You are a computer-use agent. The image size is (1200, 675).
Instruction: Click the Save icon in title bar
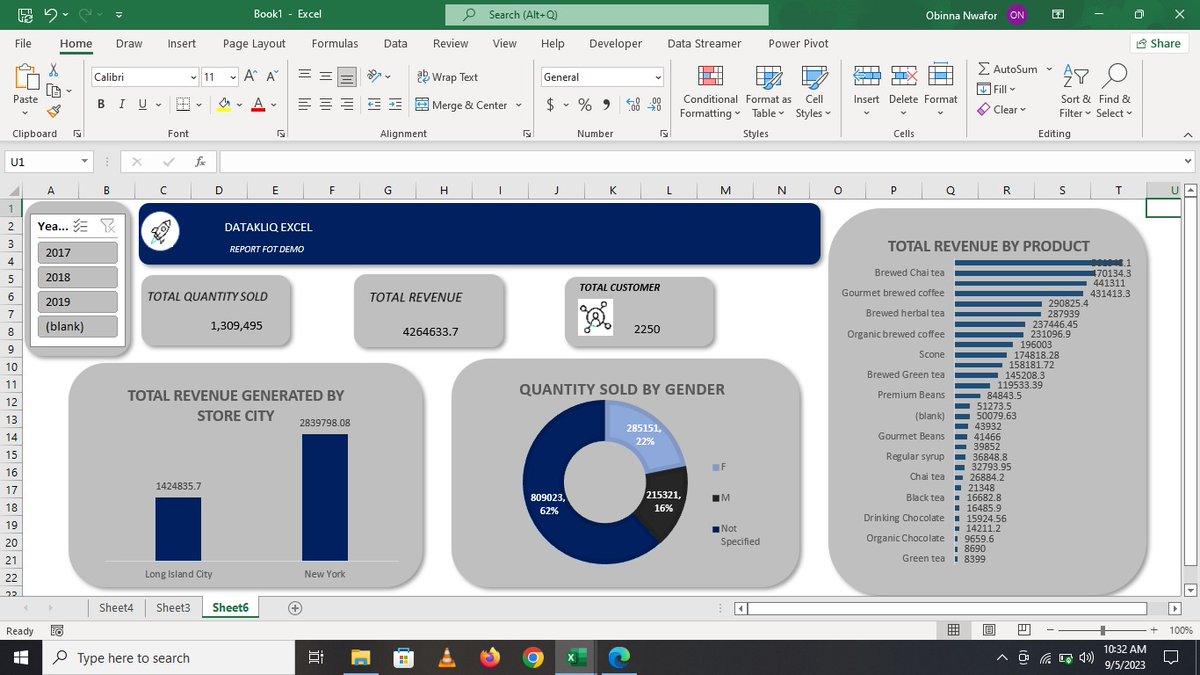click(25, 15)
